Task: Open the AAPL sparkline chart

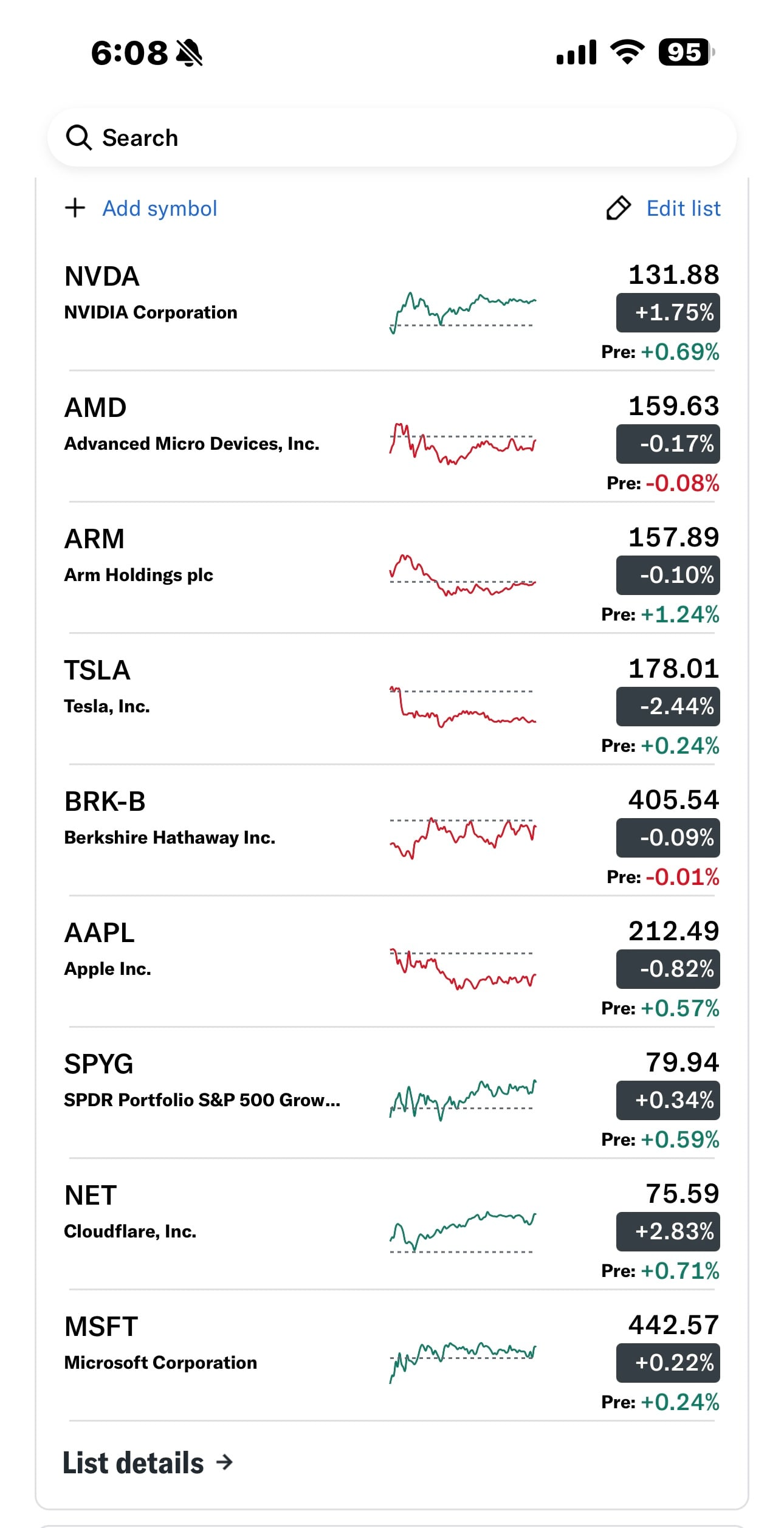Action: pyautogui.click(x=462, y=969)
